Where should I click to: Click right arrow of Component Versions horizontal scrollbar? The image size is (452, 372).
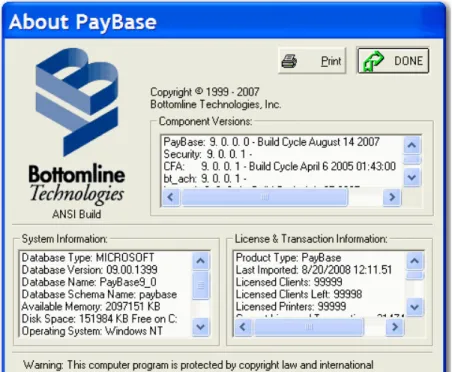point(392,197)
